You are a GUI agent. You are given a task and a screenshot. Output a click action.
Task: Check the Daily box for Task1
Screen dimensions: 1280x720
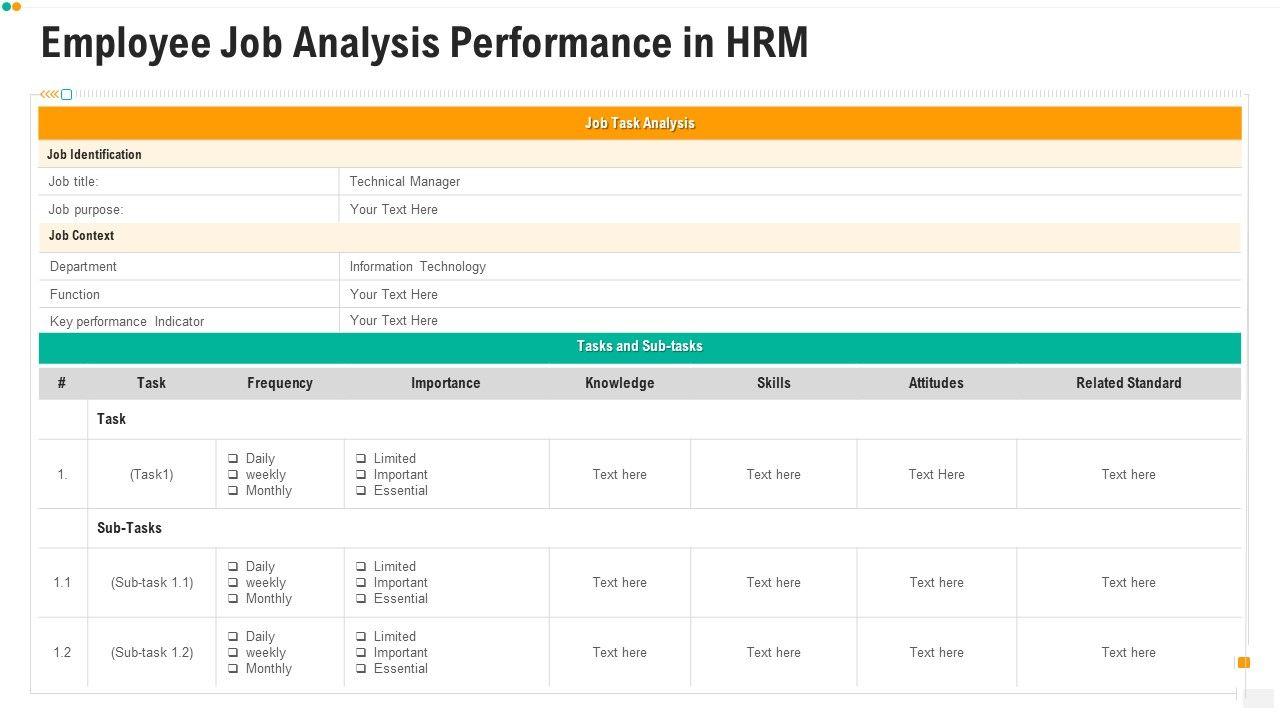point(233,459)
